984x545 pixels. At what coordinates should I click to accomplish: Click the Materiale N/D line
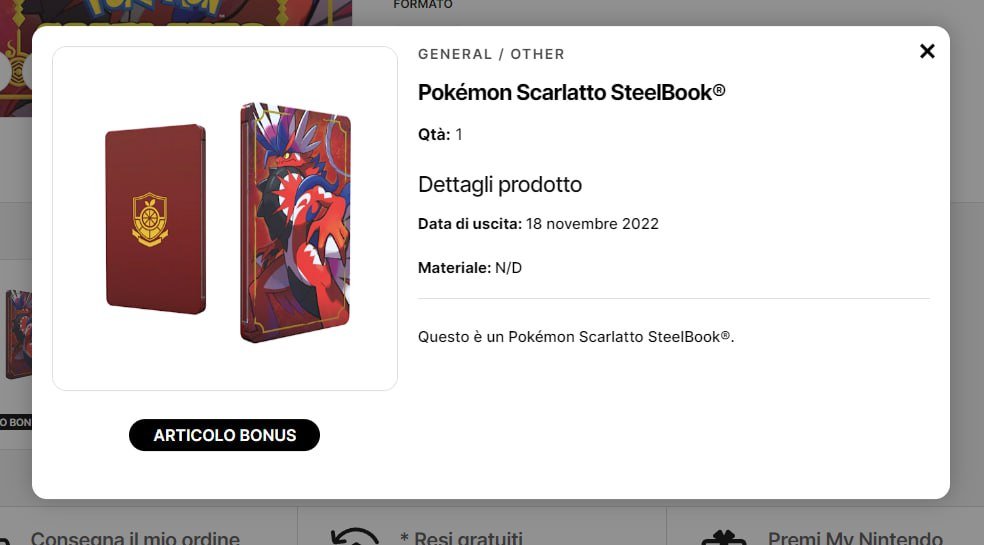click(470, 268)
